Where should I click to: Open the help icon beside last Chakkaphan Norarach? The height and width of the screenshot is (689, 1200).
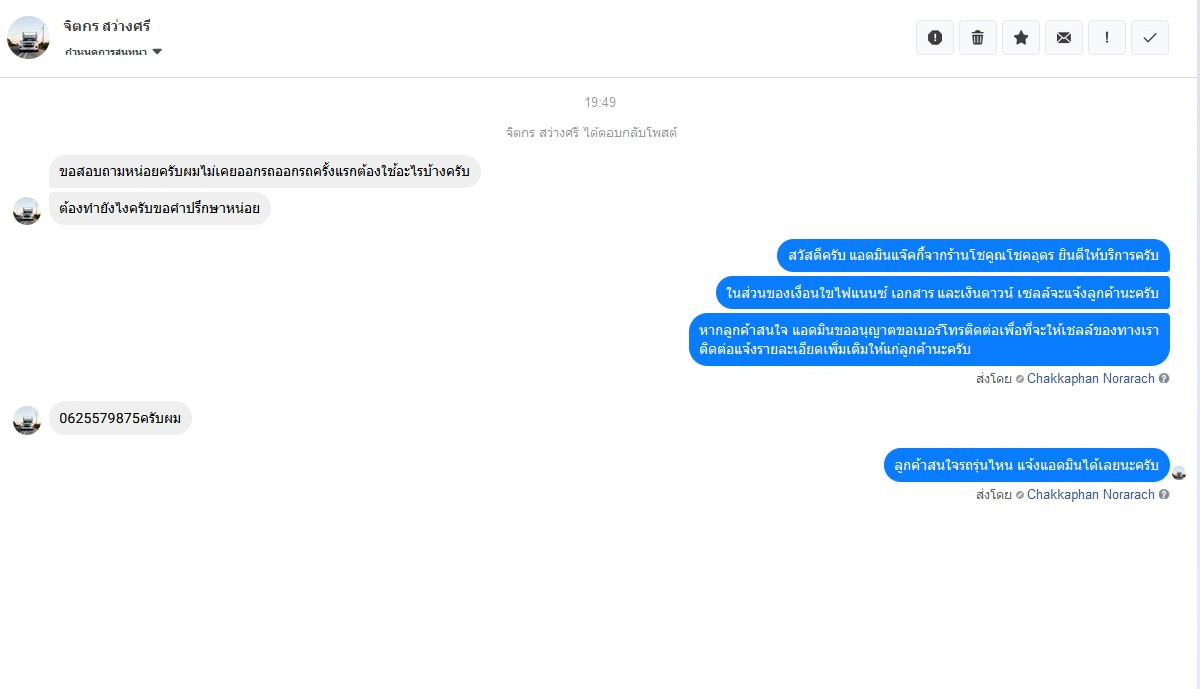1164,495
